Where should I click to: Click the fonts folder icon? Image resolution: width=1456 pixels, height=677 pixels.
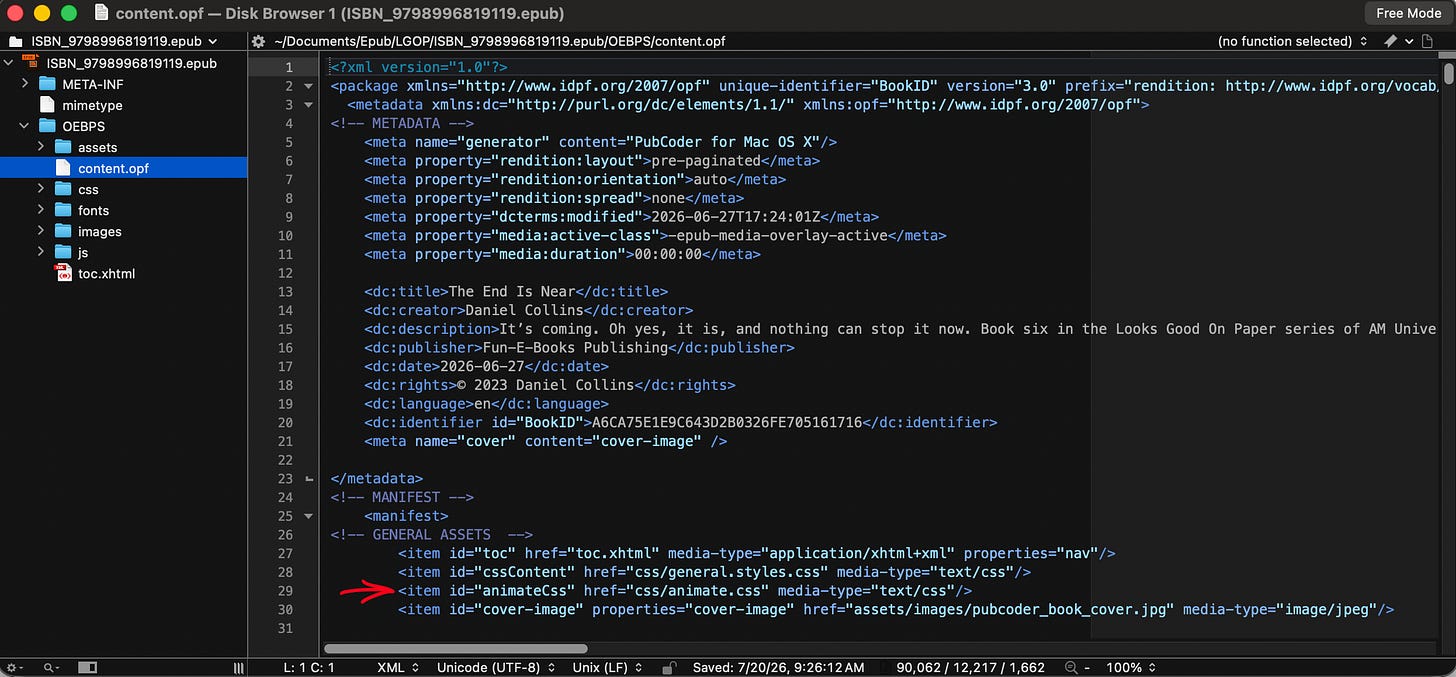tap(63, 210)
